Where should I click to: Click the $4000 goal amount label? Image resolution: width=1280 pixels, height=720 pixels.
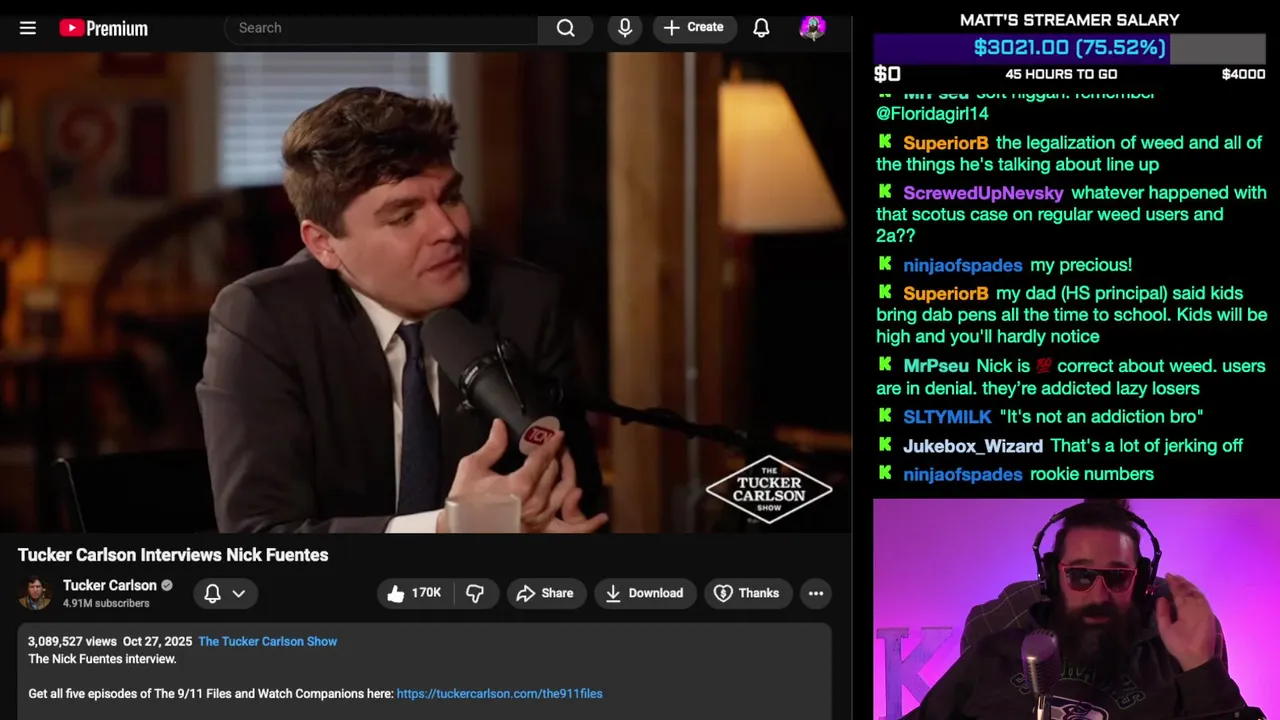(1243, 74)
